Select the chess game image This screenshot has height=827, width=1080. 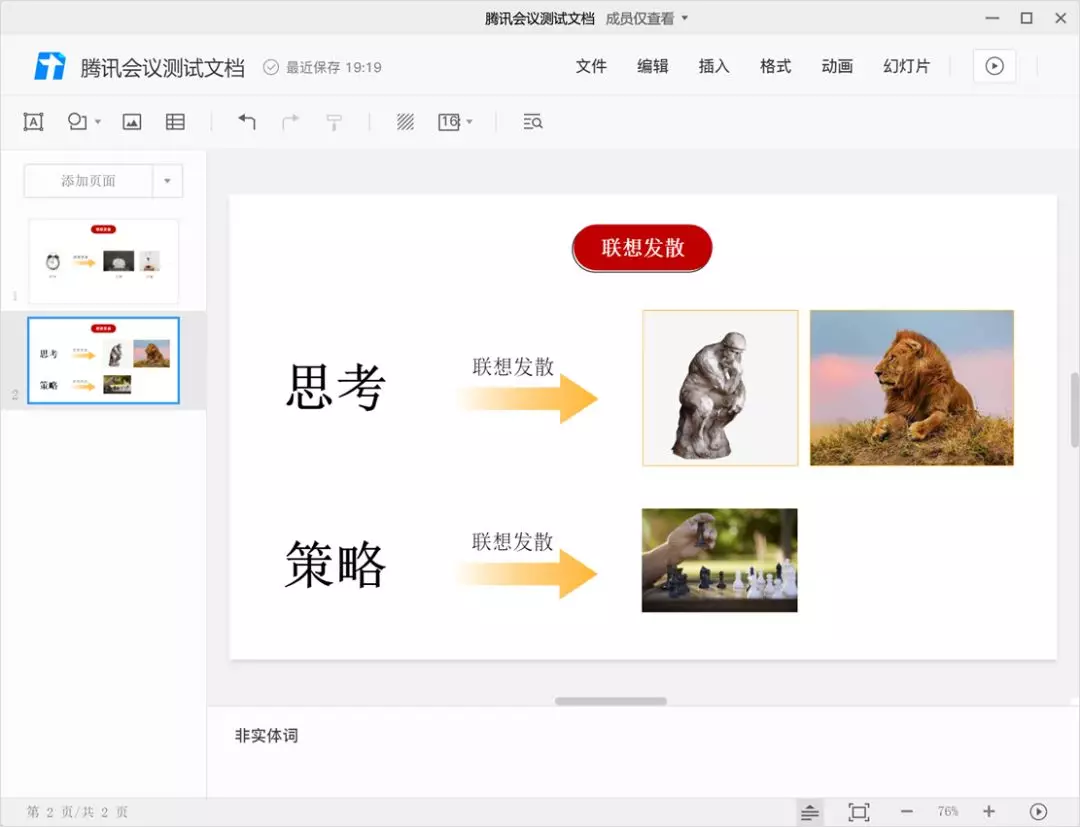(x=720, y=560)
